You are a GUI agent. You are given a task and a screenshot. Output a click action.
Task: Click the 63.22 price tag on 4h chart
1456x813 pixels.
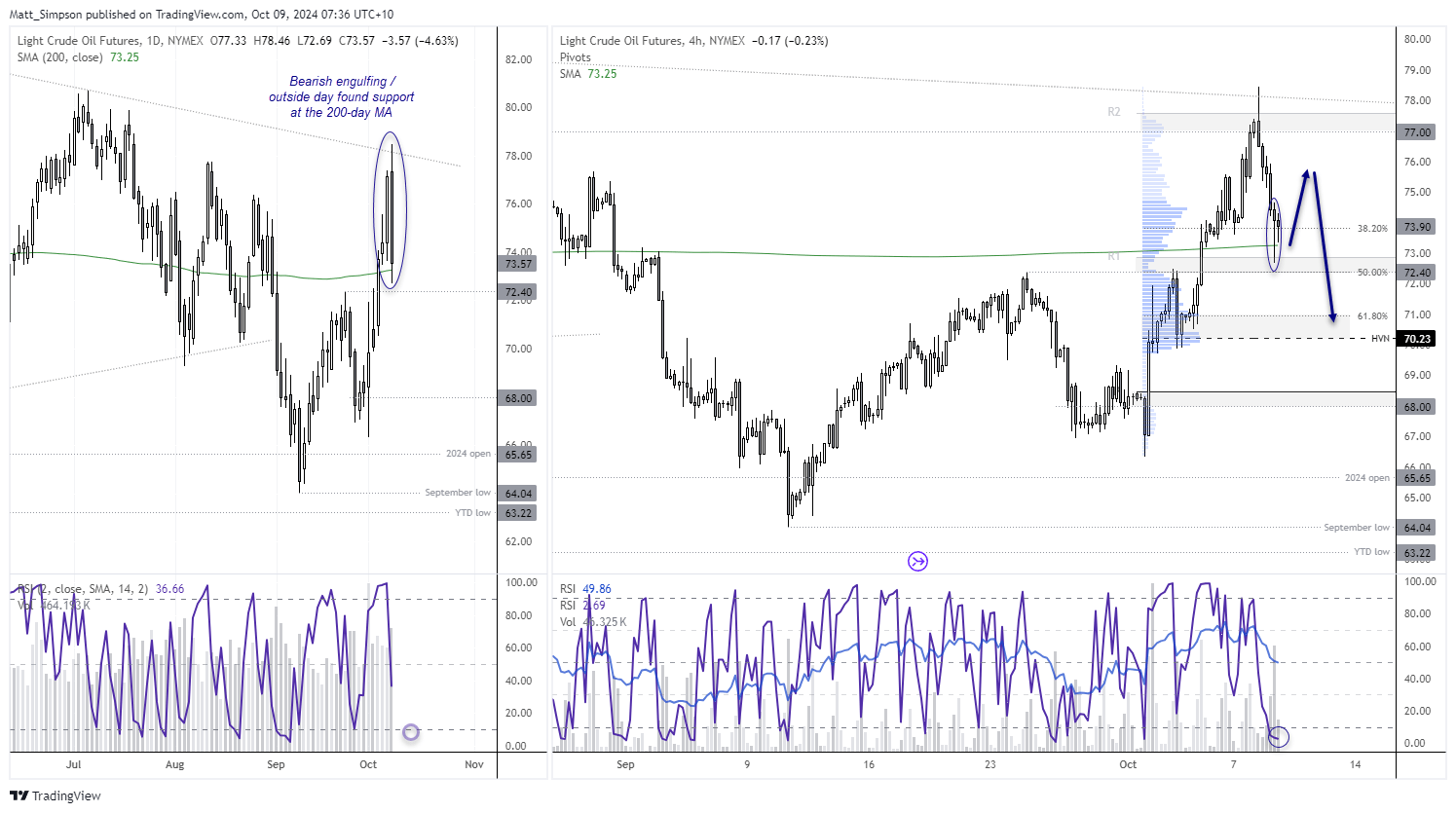click(x=1417, y=553)
